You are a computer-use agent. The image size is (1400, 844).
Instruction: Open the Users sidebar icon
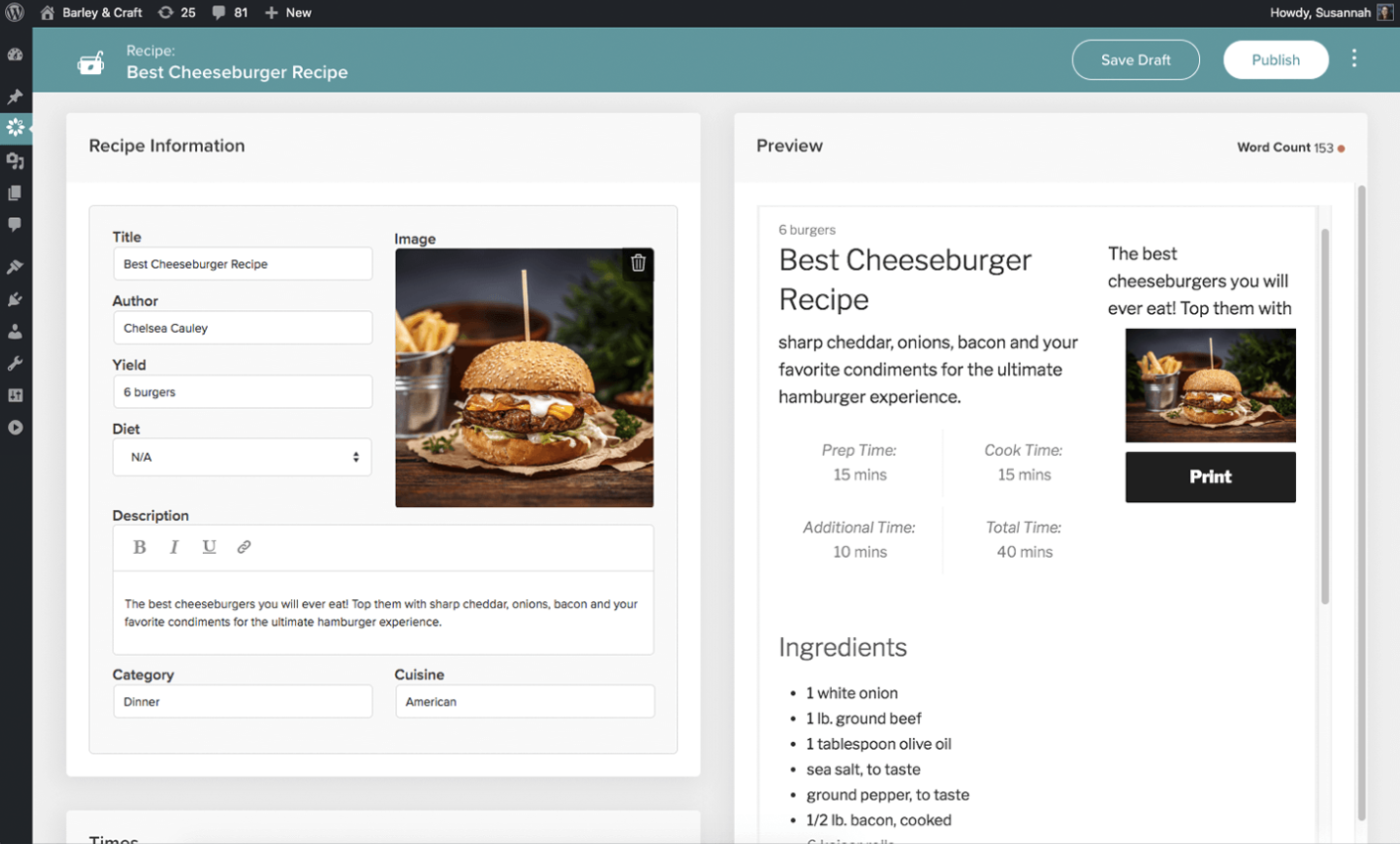(x=15, y=331)
